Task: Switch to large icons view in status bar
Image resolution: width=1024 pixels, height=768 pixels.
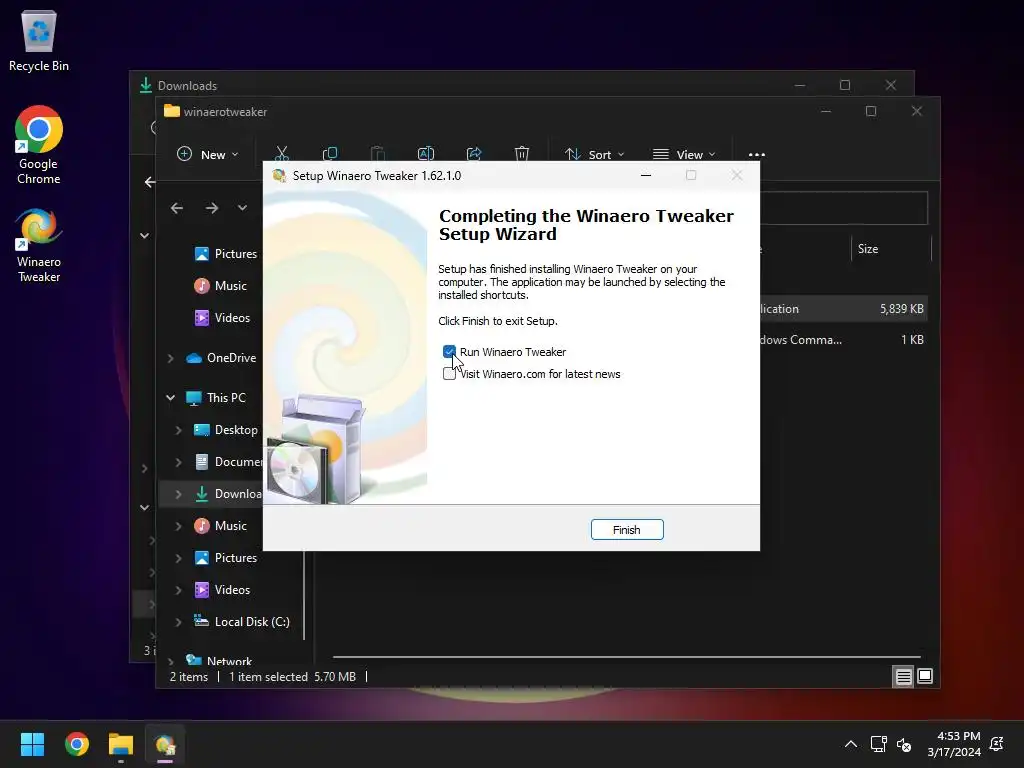Action: (925, 677)
